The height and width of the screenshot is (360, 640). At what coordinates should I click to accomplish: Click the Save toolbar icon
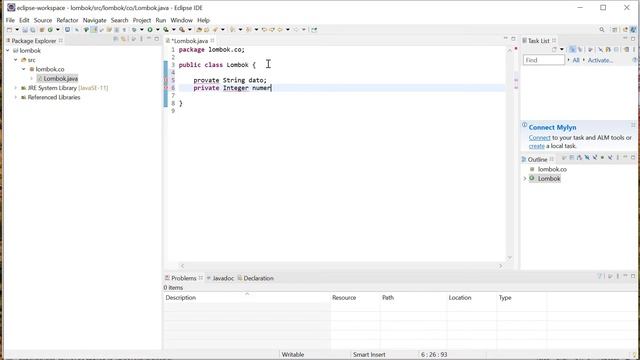click(25, 30)
